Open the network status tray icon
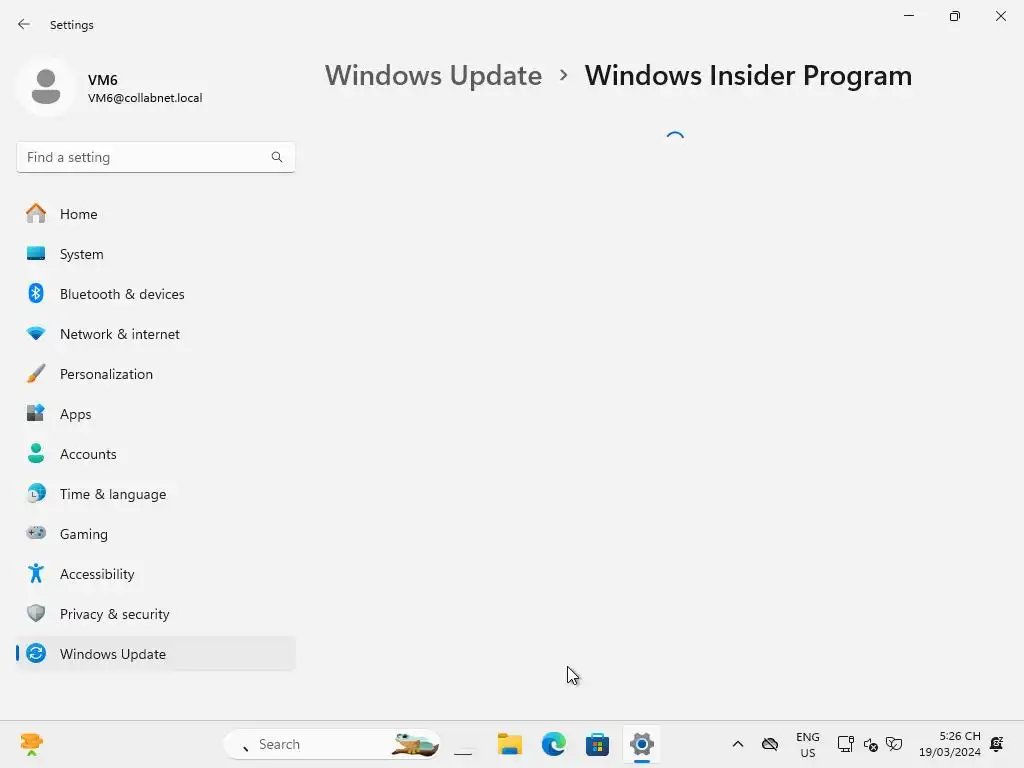Screen dimensions: 1024x768 (846, 744)
